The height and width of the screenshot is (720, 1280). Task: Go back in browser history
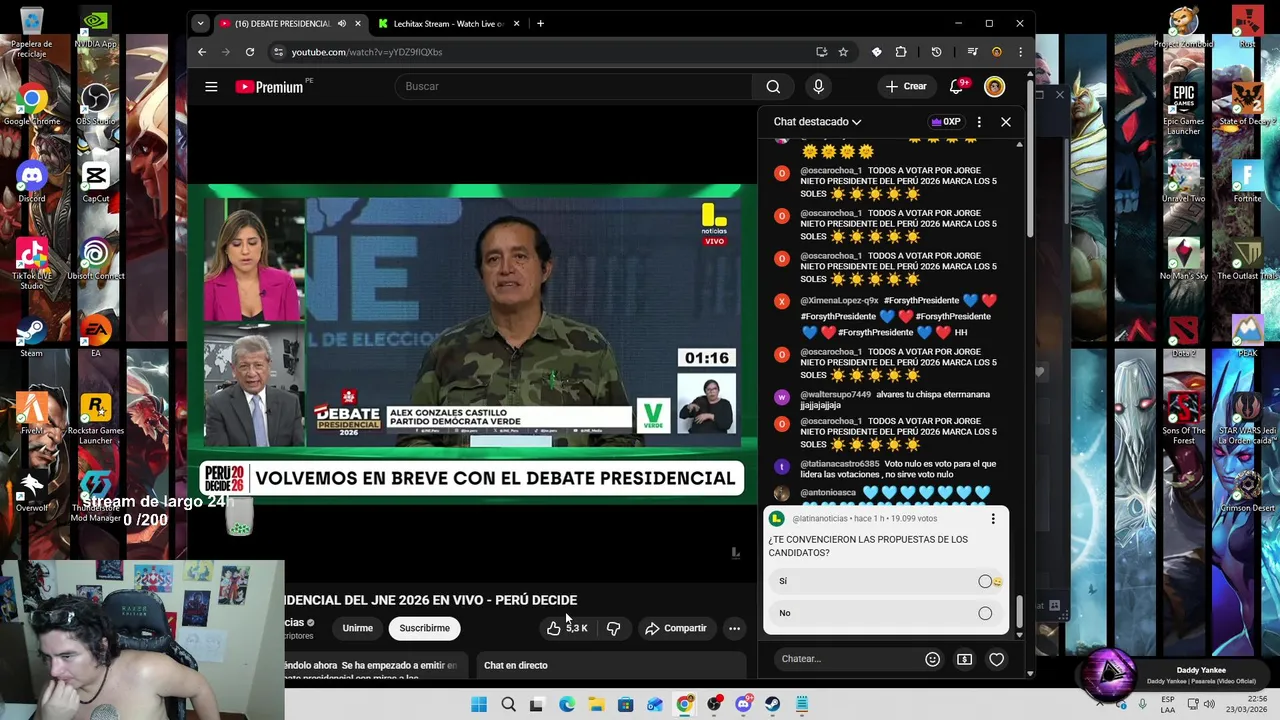tap(202, 52)
